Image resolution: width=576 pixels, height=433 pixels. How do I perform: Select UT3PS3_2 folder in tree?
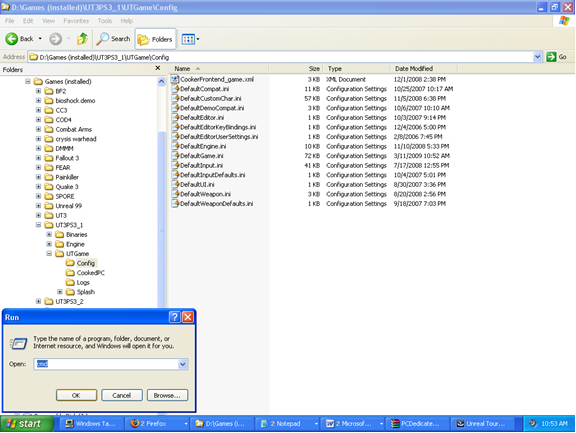pyautogui.click(x=64, y=301)
